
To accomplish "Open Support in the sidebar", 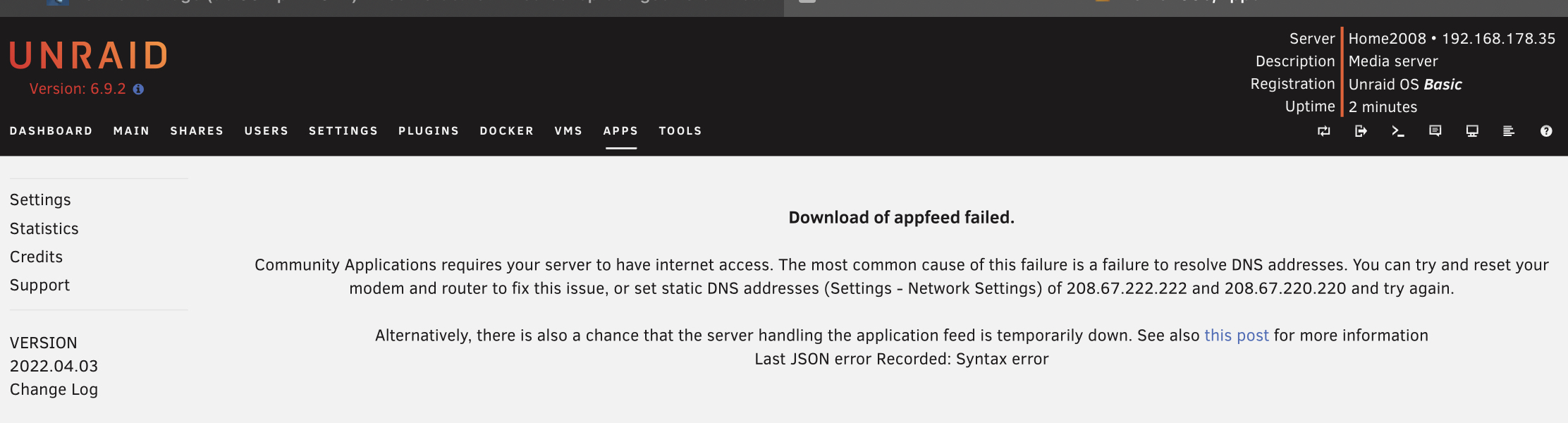I will click(39, 285).
